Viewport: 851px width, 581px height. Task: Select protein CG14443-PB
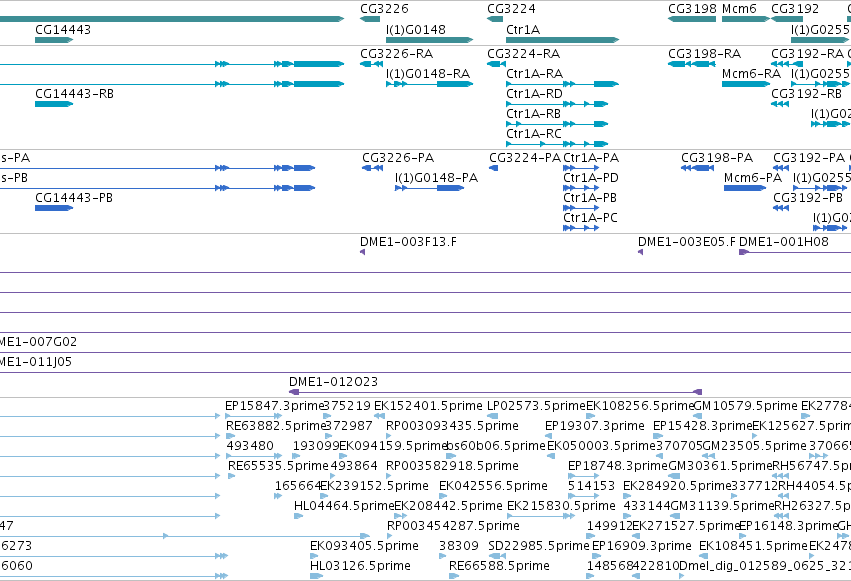tap(54, 208)
